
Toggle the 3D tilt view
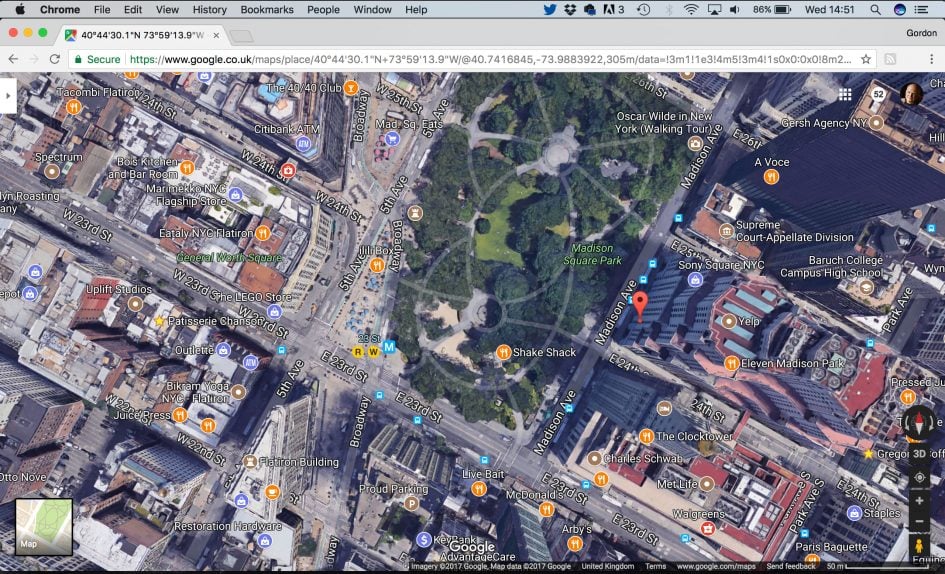919,454
